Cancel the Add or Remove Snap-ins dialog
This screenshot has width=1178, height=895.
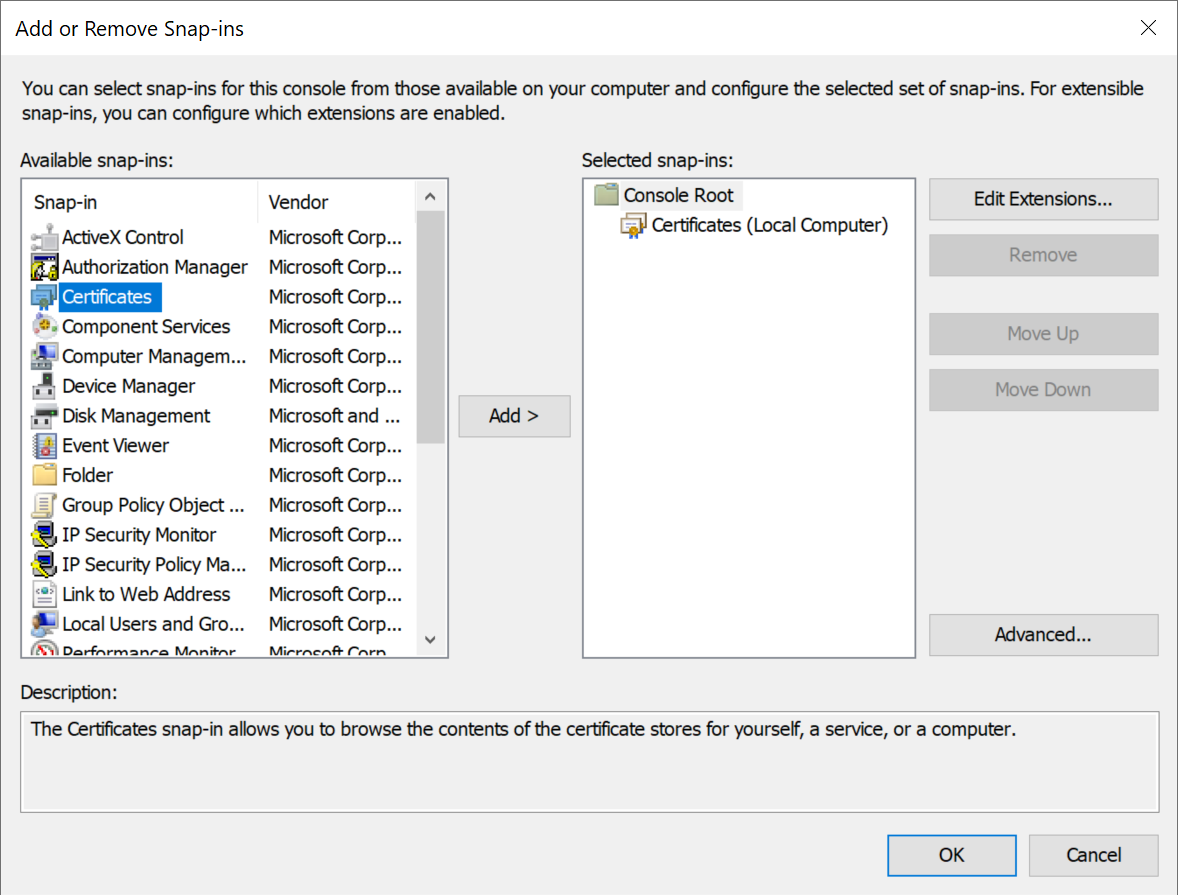pos(1093,855)
